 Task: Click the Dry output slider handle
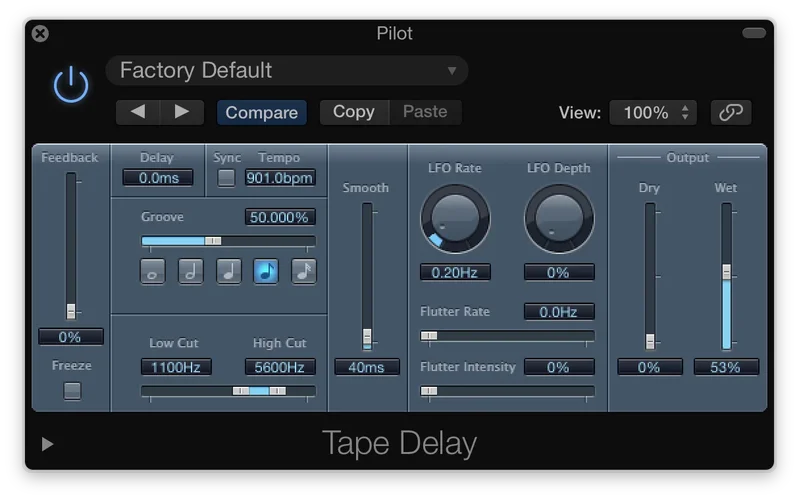tap(650, 341)
